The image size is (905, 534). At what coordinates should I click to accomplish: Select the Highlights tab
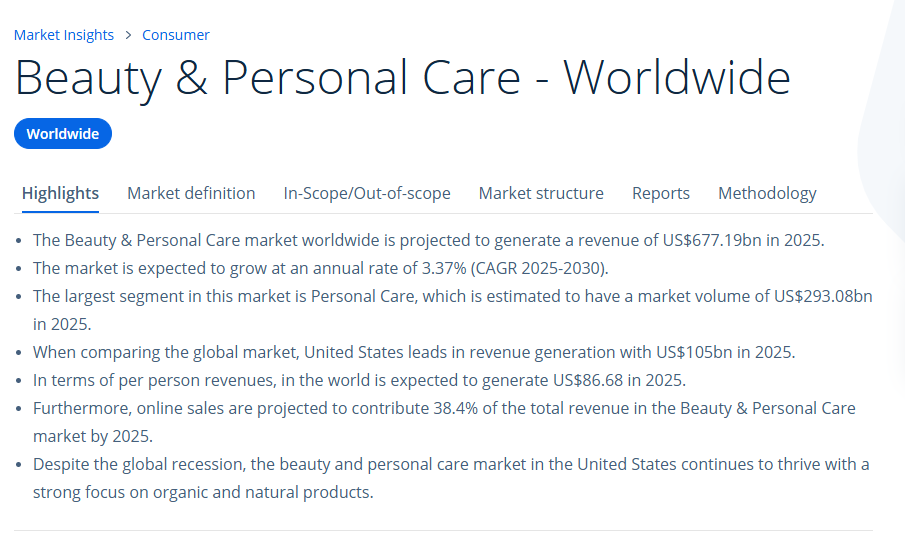[60, 193]
